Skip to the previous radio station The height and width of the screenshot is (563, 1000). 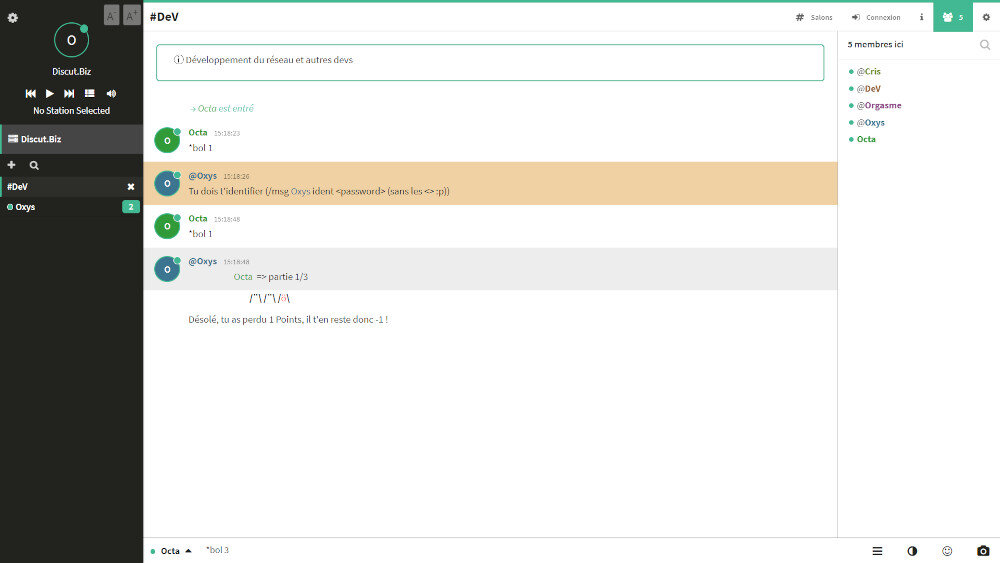tap(31, 93)
